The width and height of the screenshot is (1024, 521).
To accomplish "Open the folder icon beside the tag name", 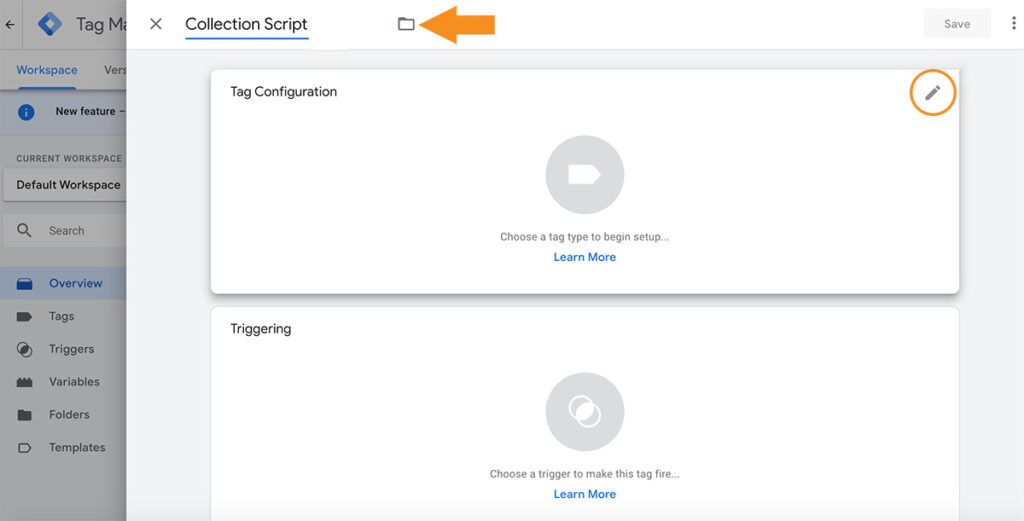I will [406, 24].
